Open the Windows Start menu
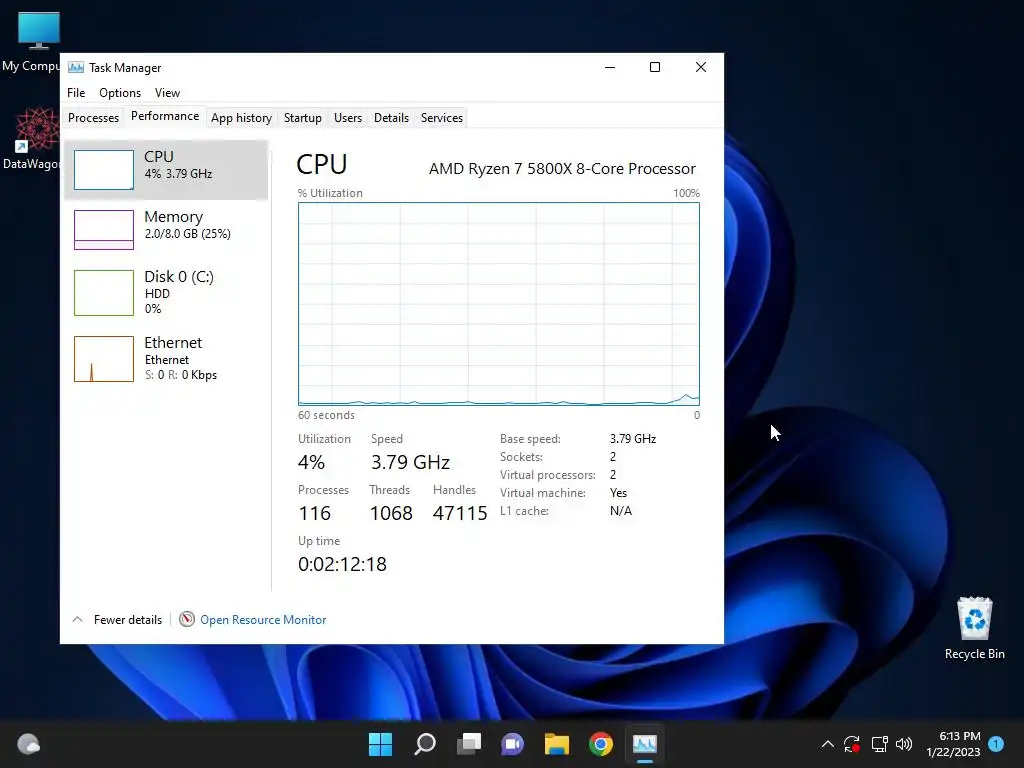1024x768 pixels. [x=380, y=744]
